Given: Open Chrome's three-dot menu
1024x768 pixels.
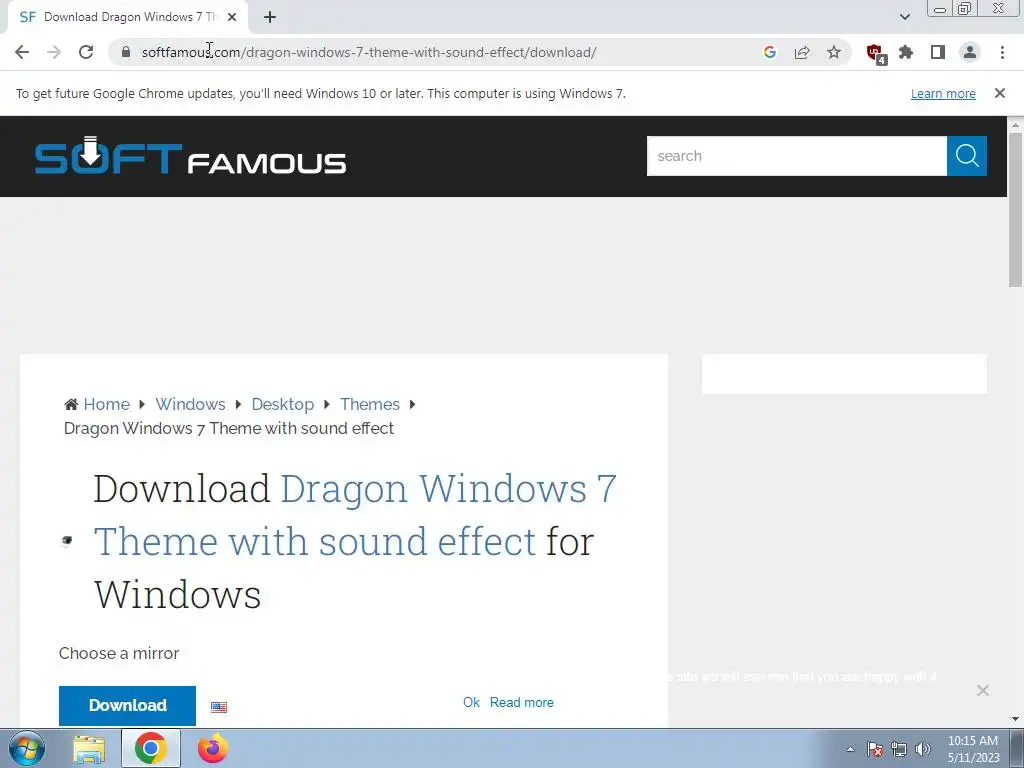Looking at the screenshot, I should click(1002, 52).
